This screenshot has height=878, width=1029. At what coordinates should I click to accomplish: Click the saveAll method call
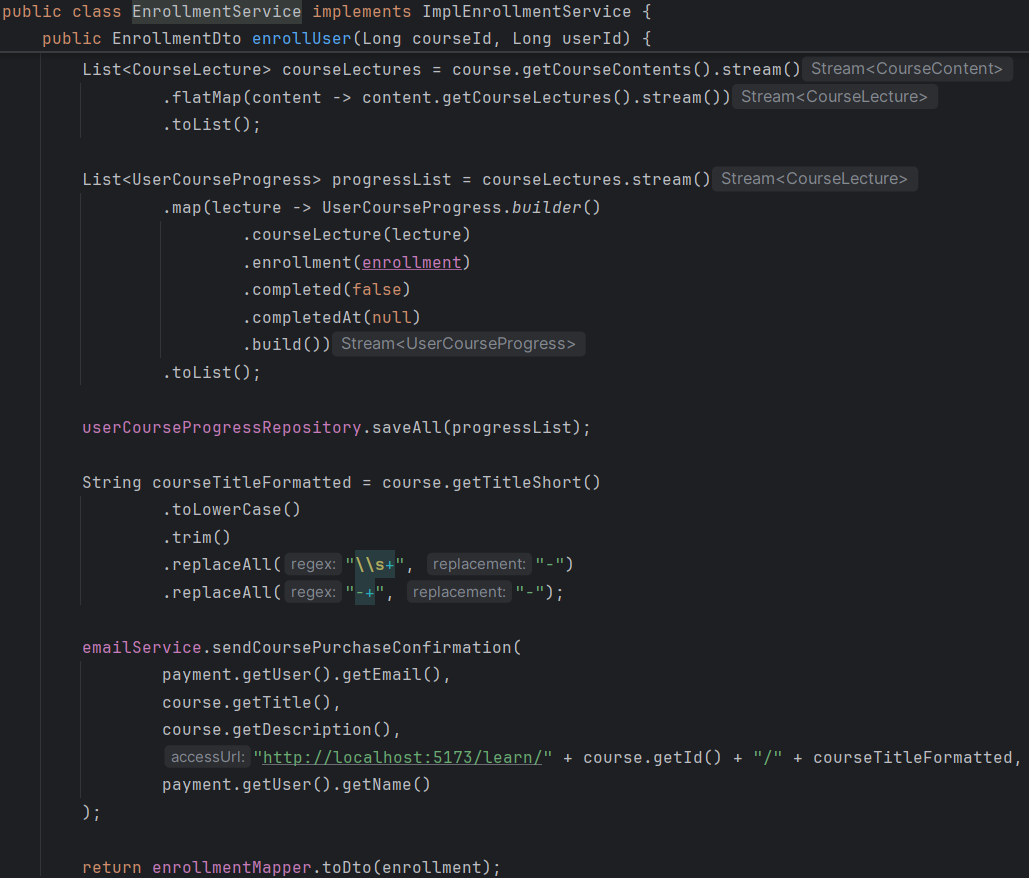406,427
